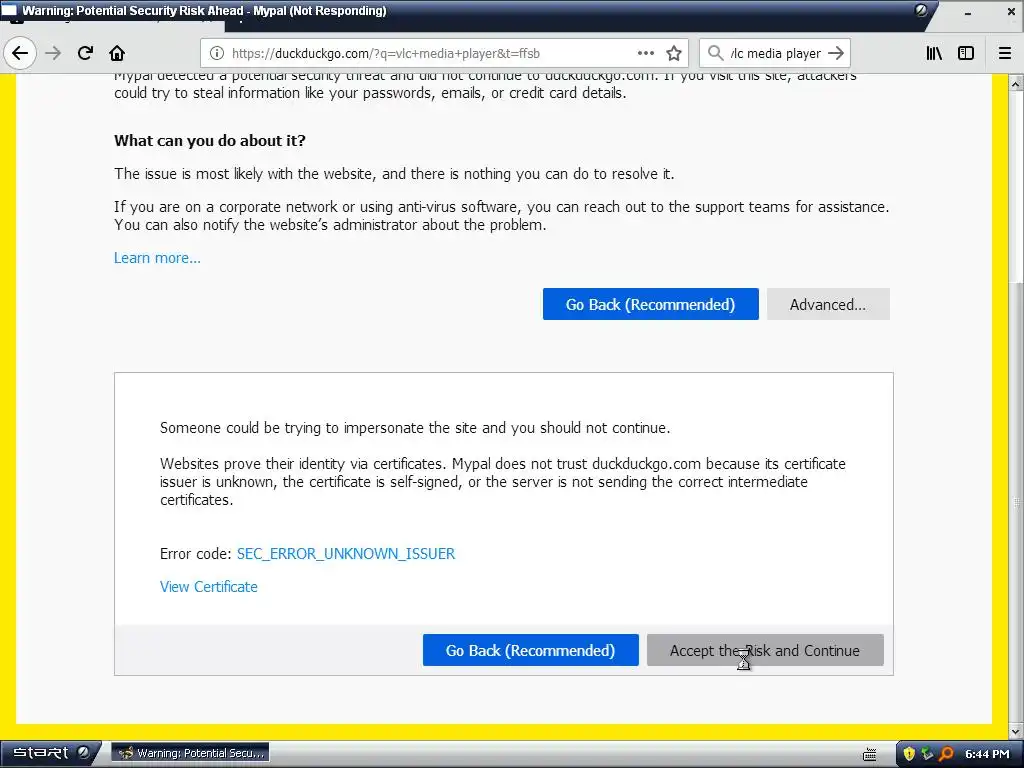Viewport: 1024px width, 768px height.
Task: Open the 'Learn more…' link
Action: (x=157, y=258)
